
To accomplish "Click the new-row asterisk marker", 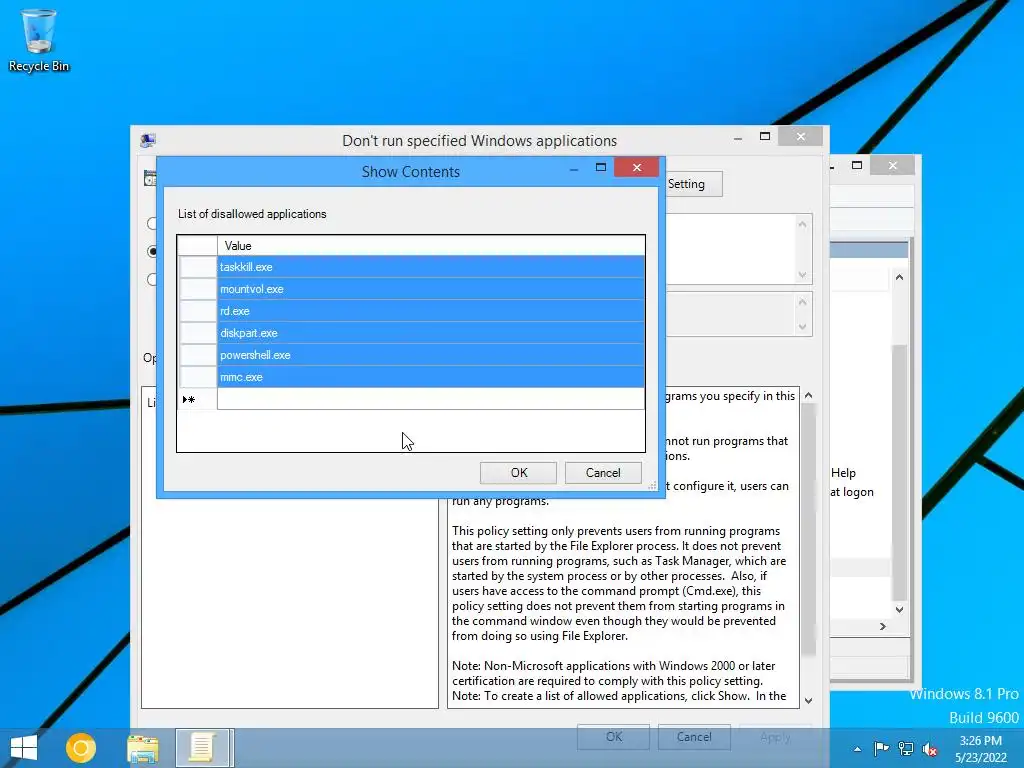I will click(x=190, y=399).
